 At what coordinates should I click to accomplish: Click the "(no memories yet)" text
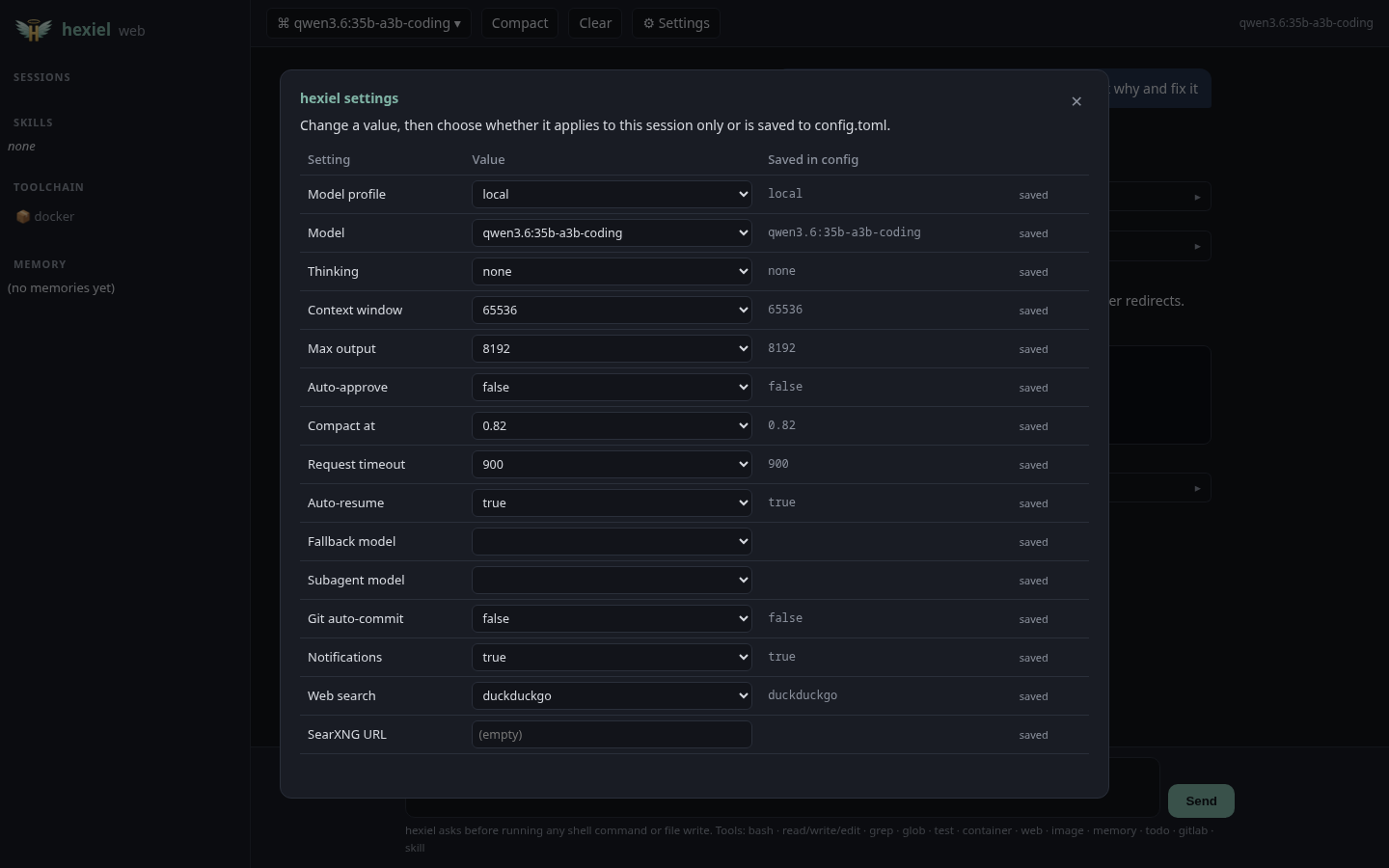click(x=62, y=288)
